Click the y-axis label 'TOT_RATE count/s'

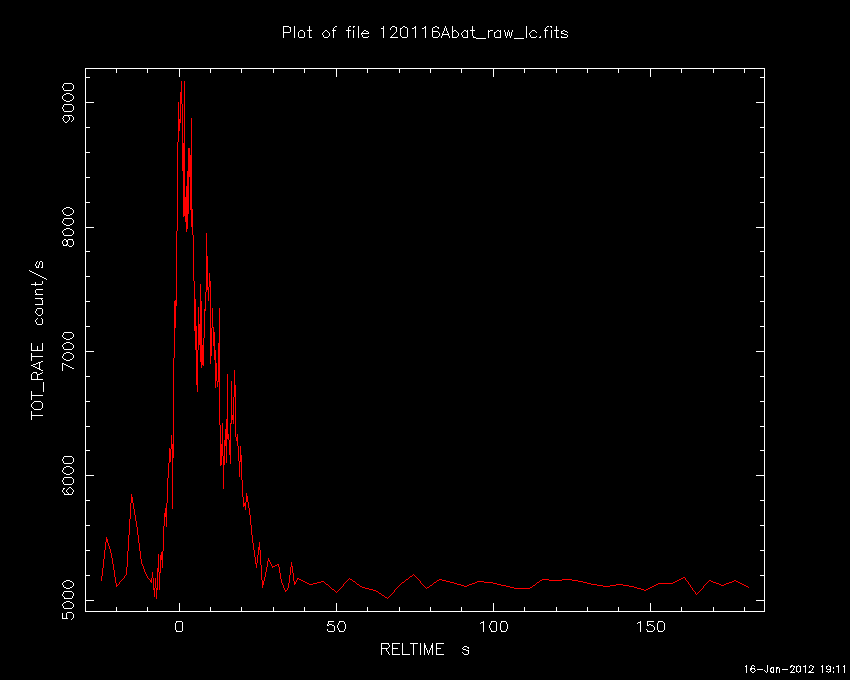[x=37, y=340]
